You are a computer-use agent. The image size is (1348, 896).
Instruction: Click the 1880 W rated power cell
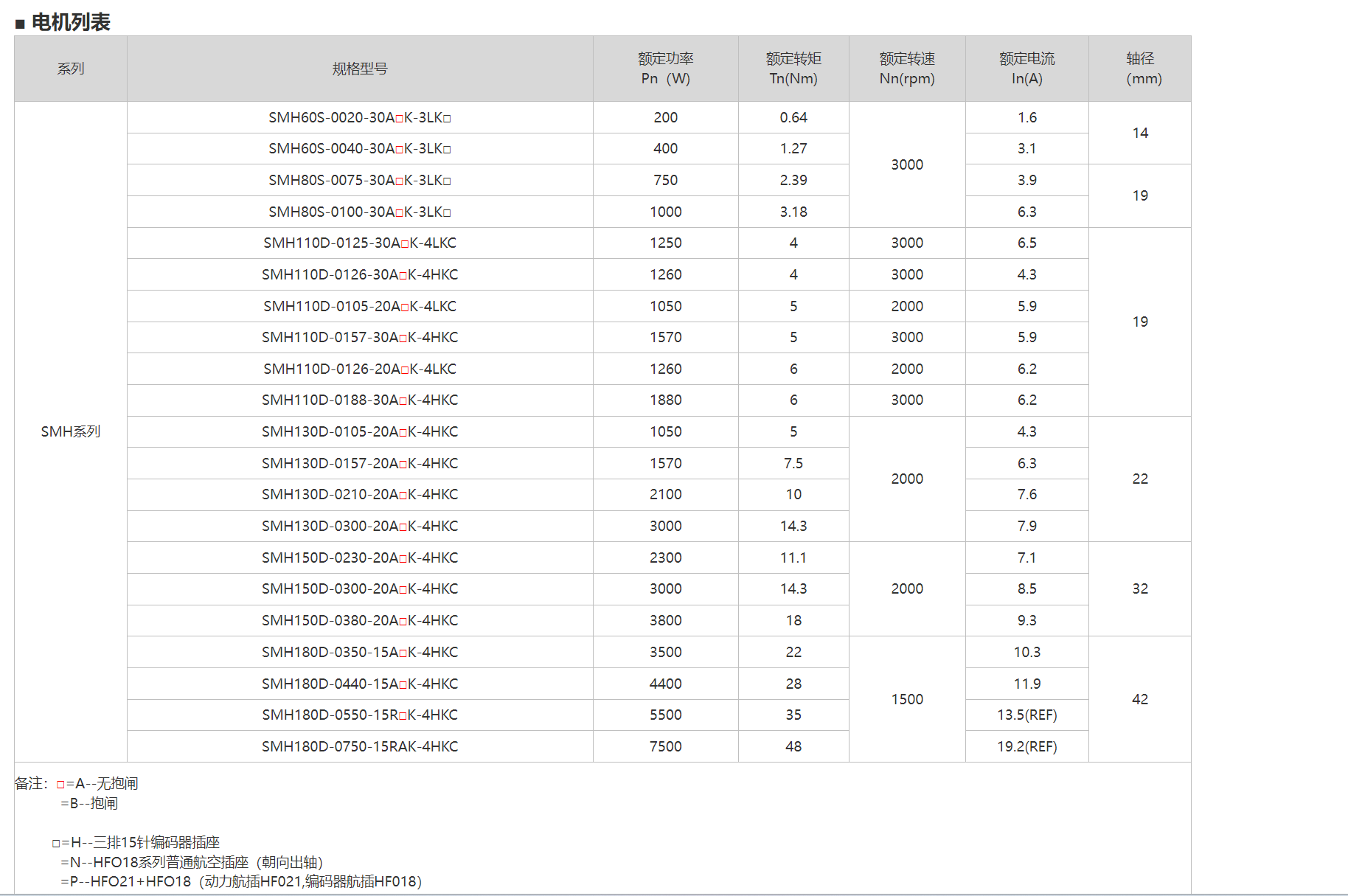[665, 400]
